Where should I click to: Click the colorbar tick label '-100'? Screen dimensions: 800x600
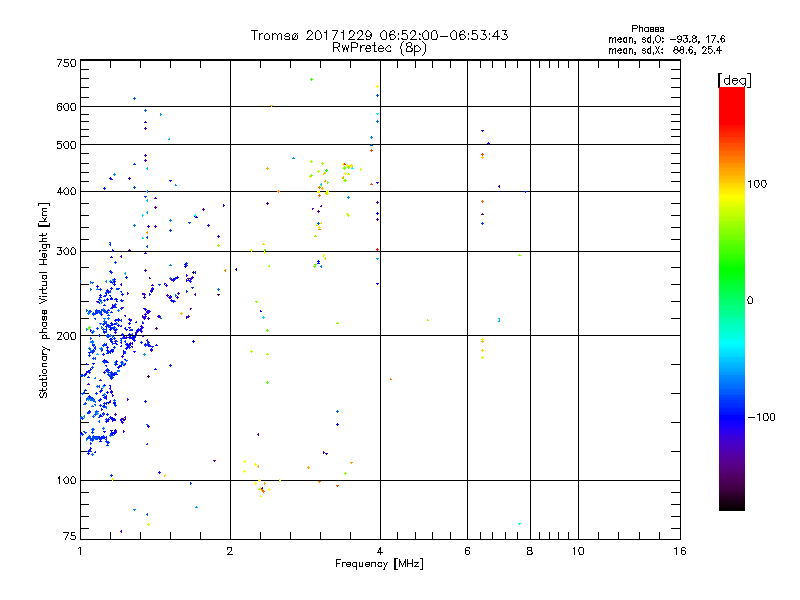coord(762,417)
